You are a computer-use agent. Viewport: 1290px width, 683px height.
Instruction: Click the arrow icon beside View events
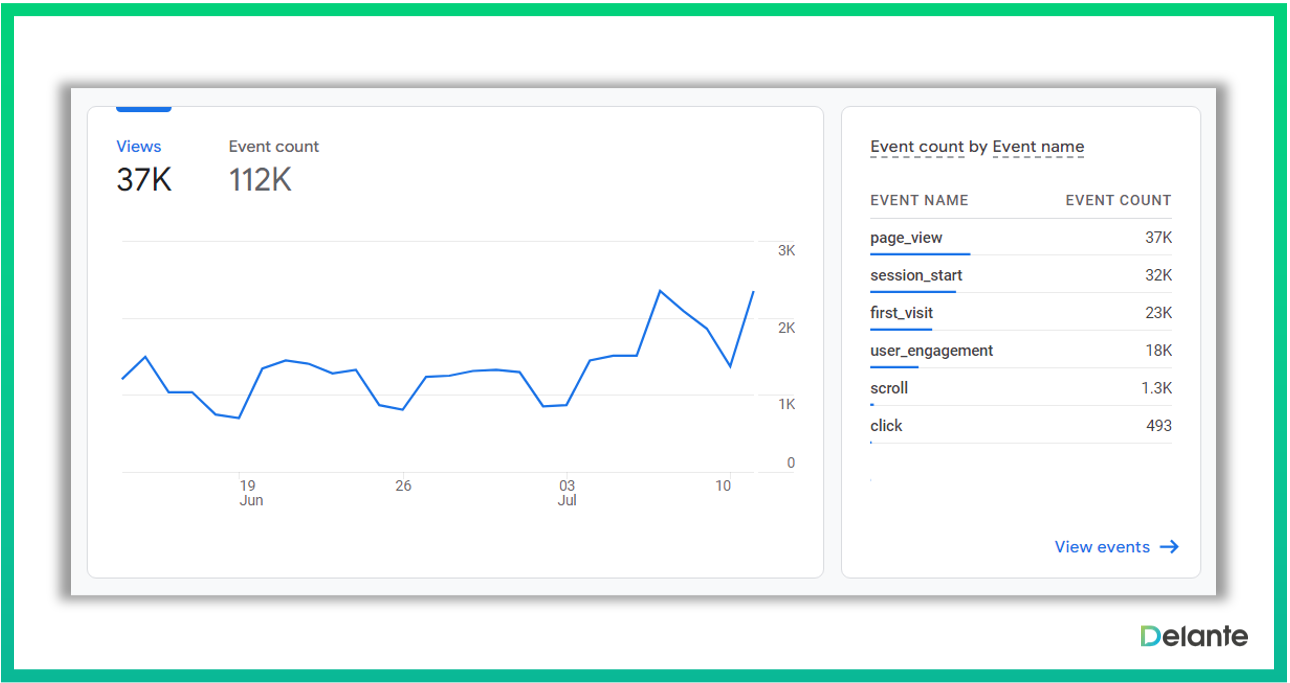point(1169,547)
